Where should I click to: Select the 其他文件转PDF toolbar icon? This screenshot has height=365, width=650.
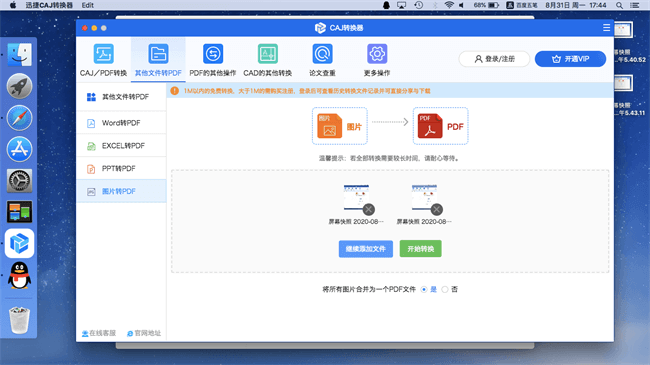(158, 54)
